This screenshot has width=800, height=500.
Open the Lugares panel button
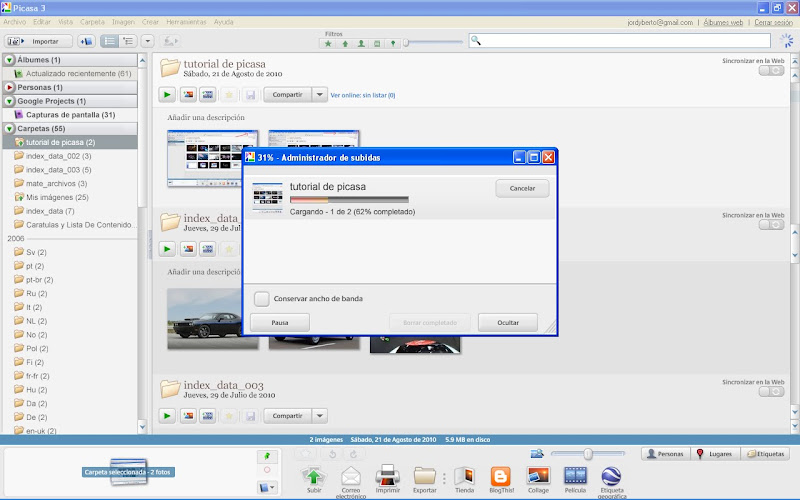pyautogui.click(x=715, y=454)
